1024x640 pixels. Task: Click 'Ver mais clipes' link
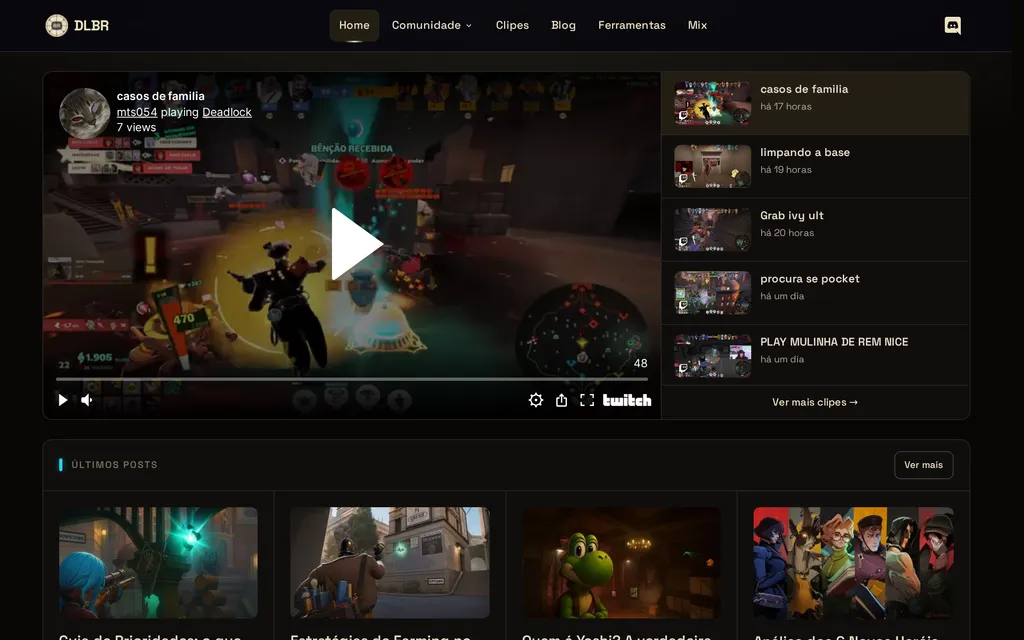point(815,402)
